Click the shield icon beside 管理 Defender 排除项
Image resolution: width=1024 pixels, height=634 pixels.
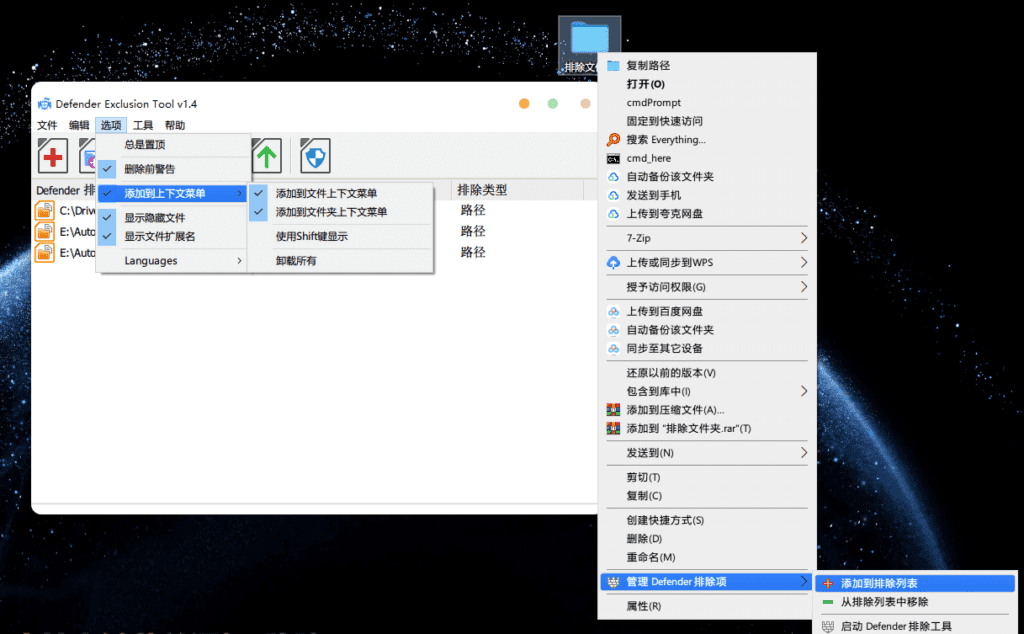613,582
